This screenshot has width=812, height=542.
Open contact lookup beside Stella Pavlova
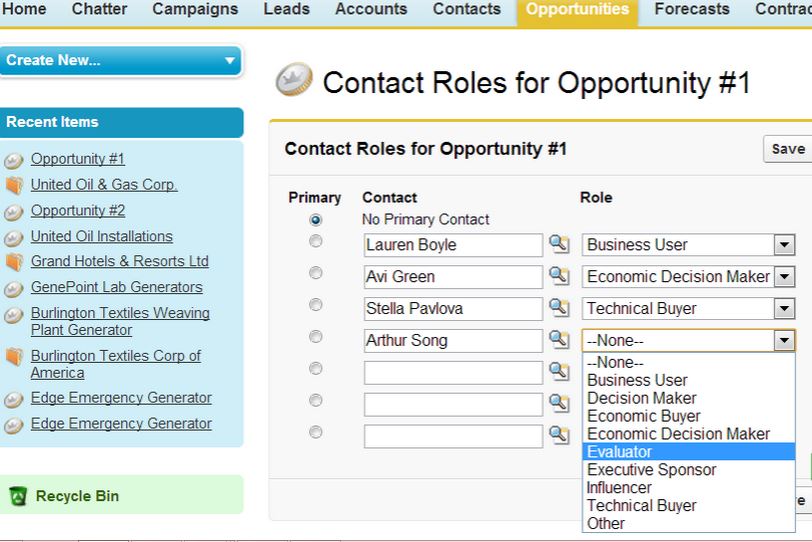558,308
